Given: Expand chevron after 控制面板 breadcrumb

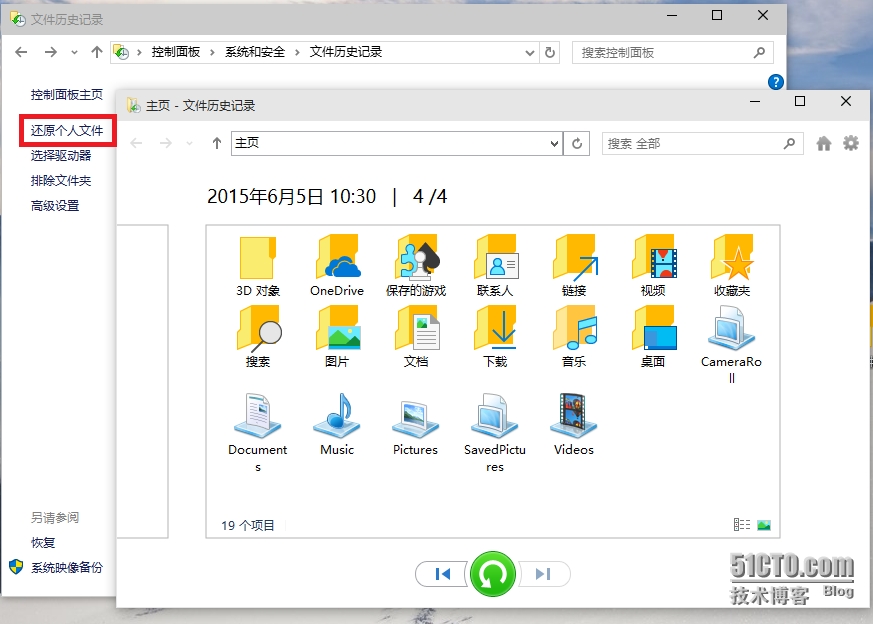Looking at the screenshot, I should pyautogui.click(x=213, y=52).
